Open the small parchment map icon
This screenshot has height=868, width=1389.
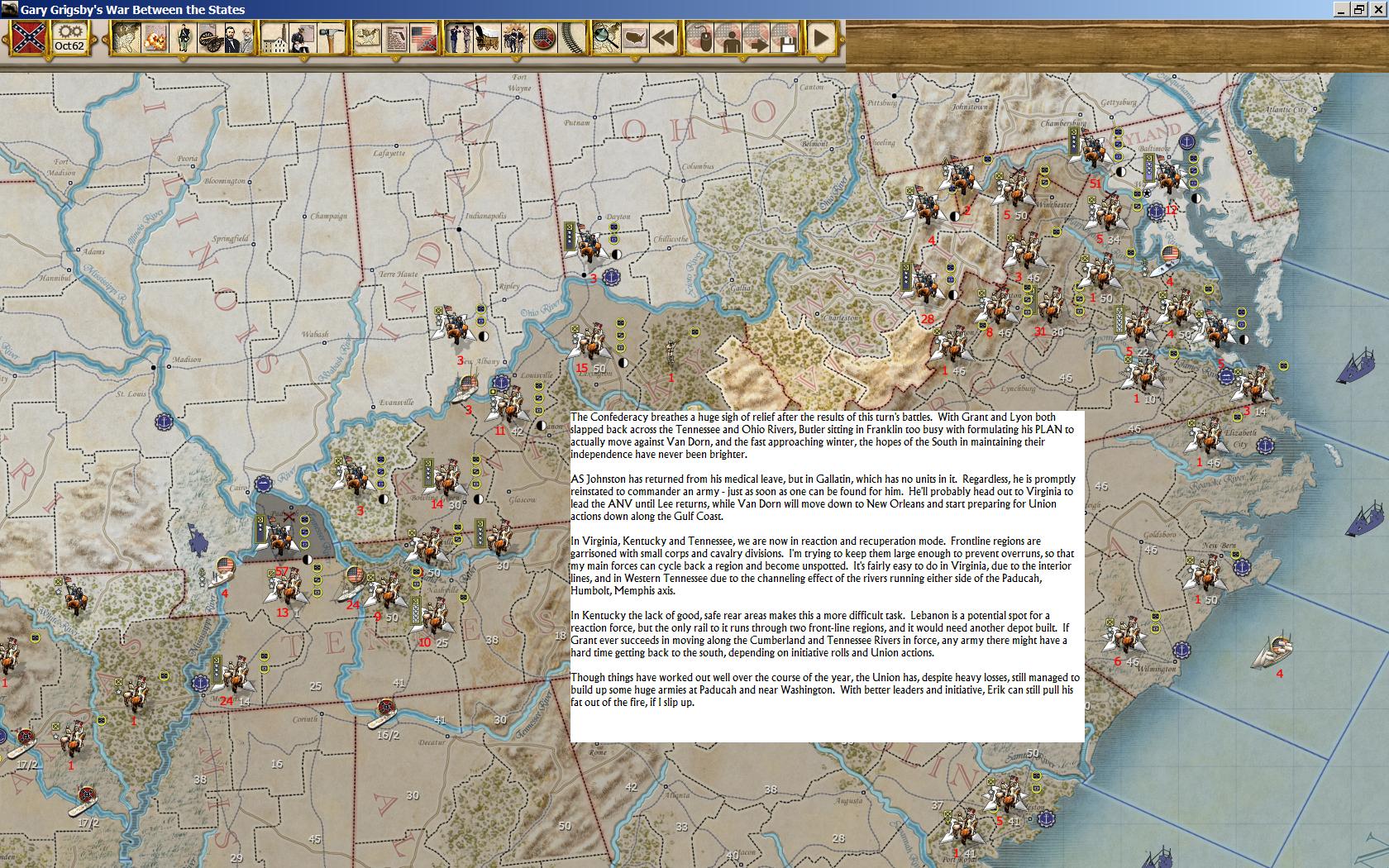point(367,38)
